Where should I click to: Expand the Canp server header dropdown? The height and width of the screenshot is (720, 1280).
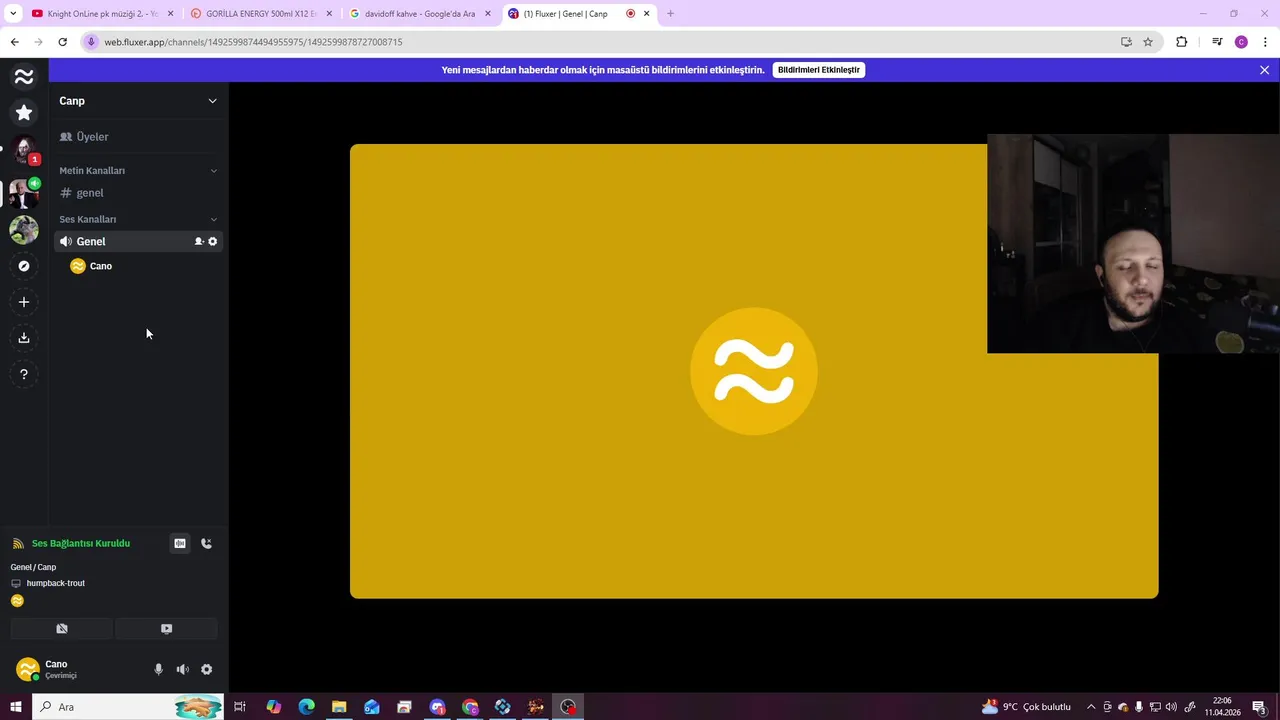[212, 101]
